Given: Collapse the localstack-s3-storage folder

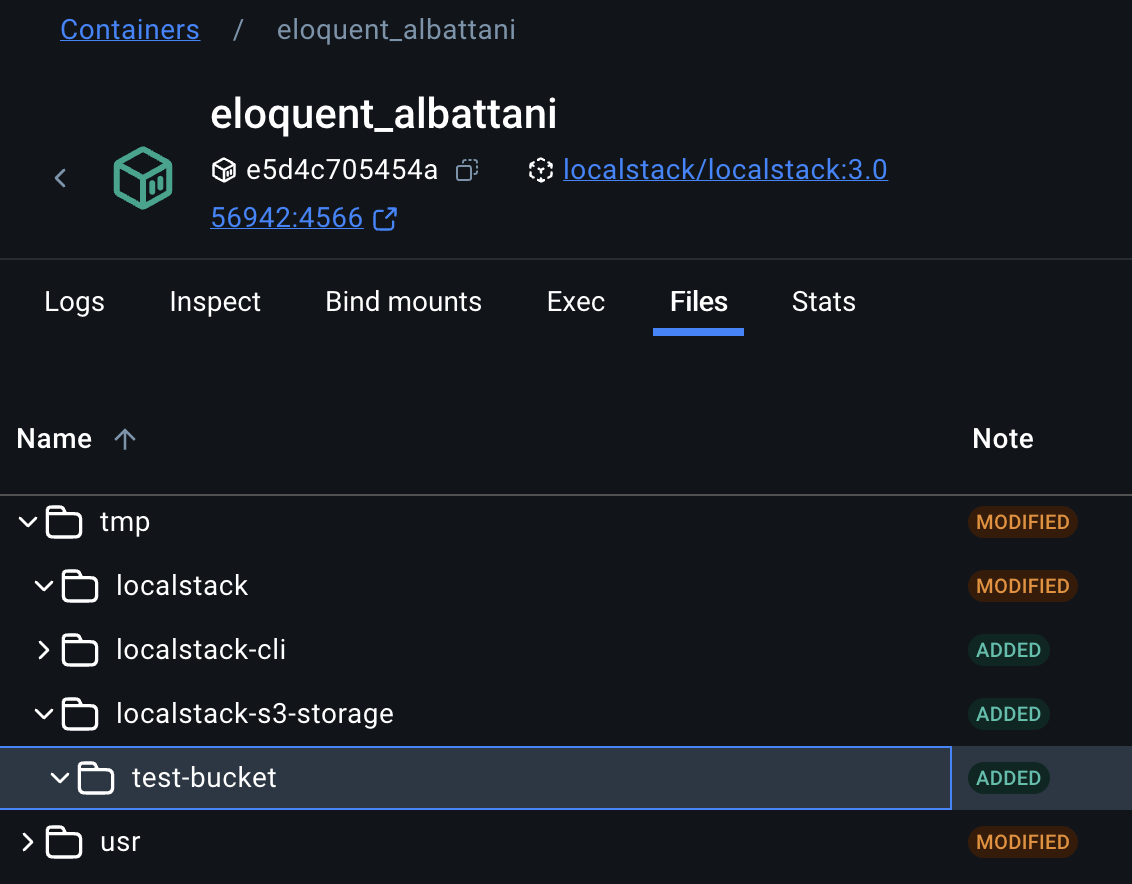Looking at the screenshot, I should (43, 714).
